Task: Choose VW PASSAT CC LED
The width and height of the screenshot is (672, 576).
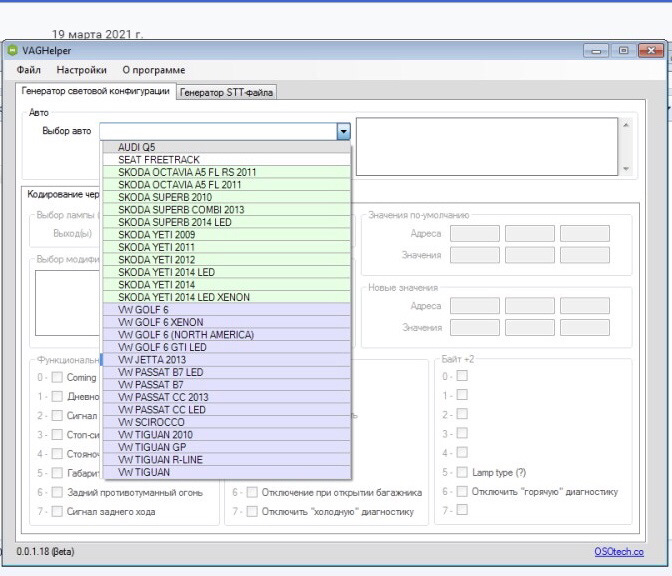Action: 227,409
